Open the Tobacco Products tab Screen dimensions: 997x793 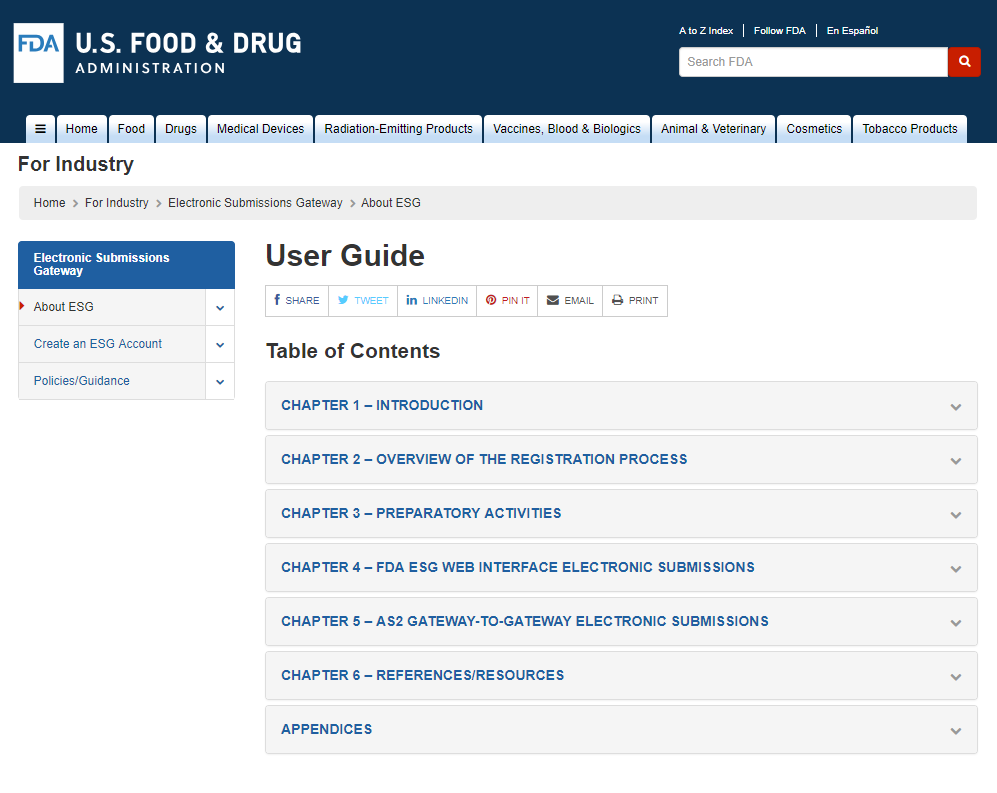point(909,129)
